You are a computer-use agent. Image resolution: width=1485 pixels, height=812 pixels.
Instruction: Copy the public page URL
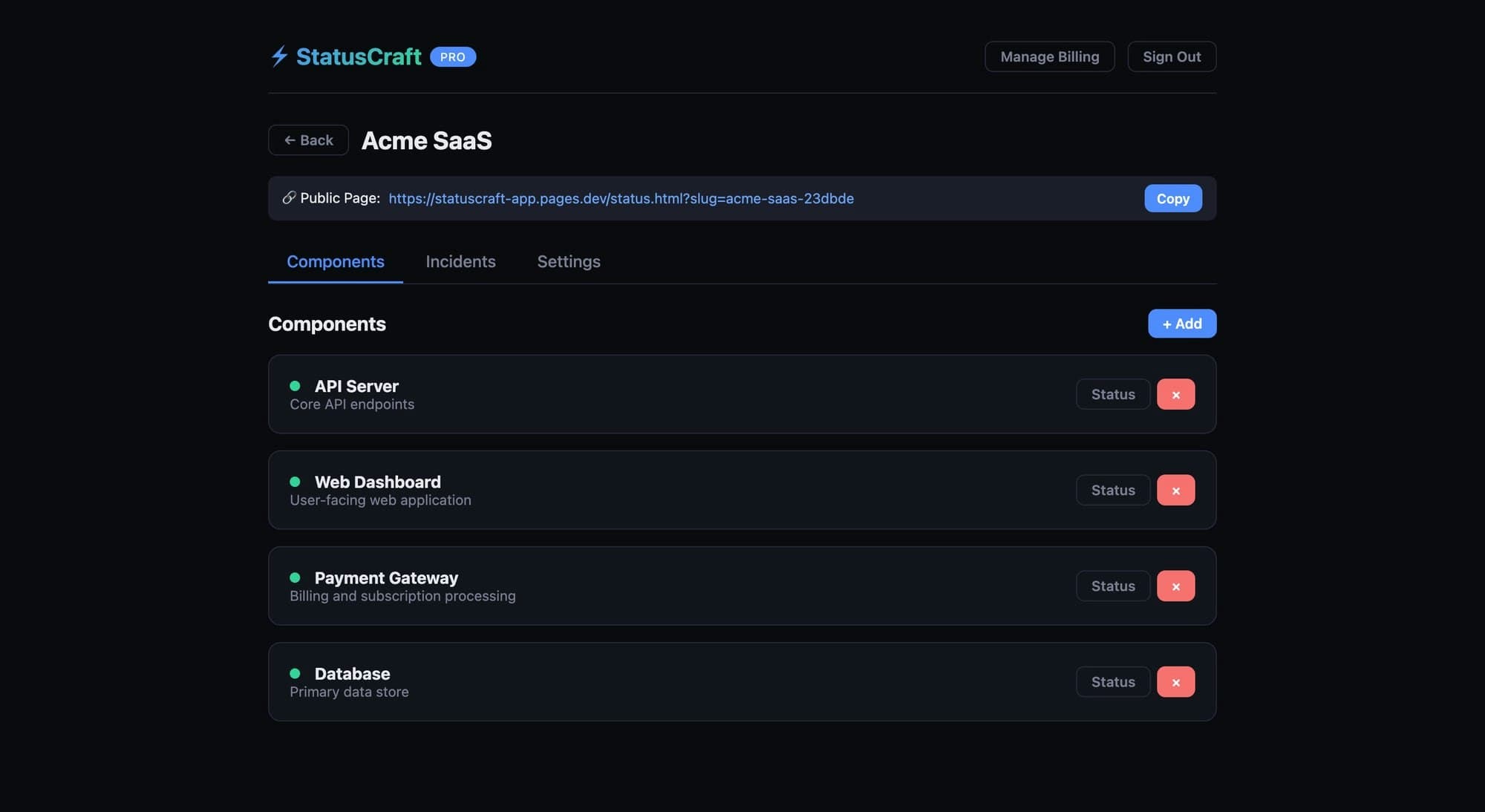(x=1172, y=198)
